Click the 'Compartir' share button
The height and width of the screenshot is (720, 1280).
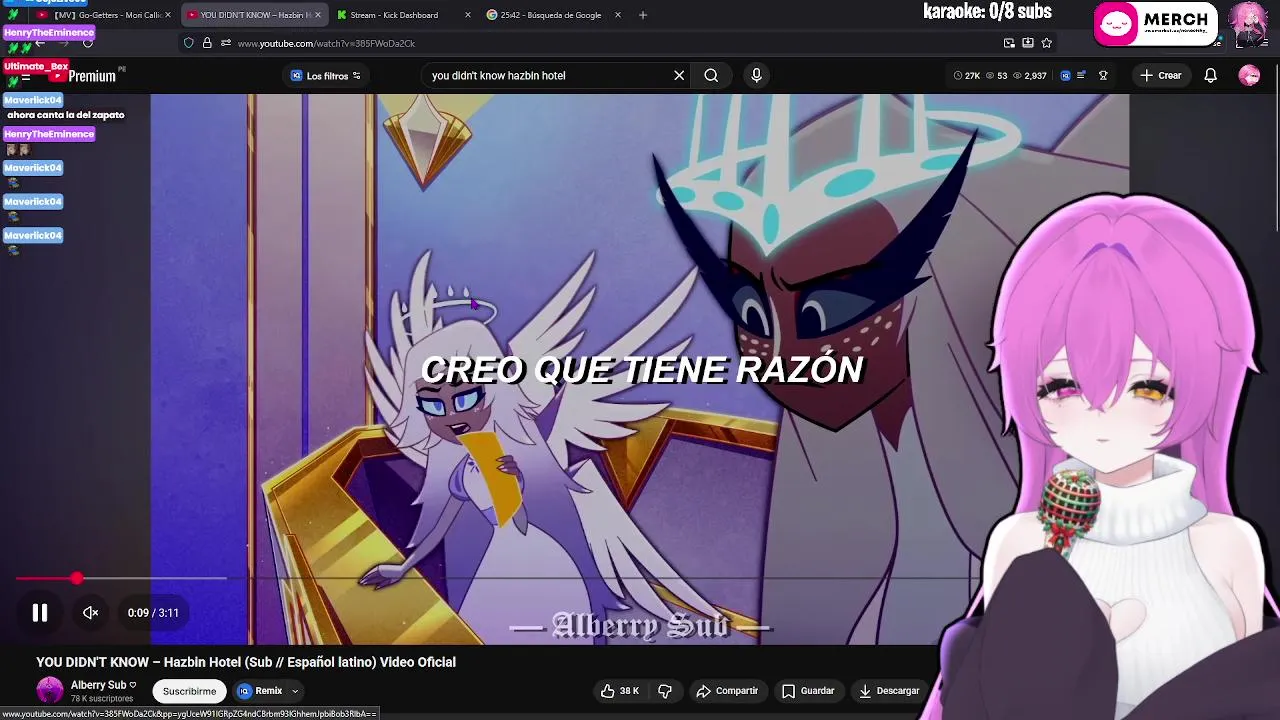pos(727,691)
